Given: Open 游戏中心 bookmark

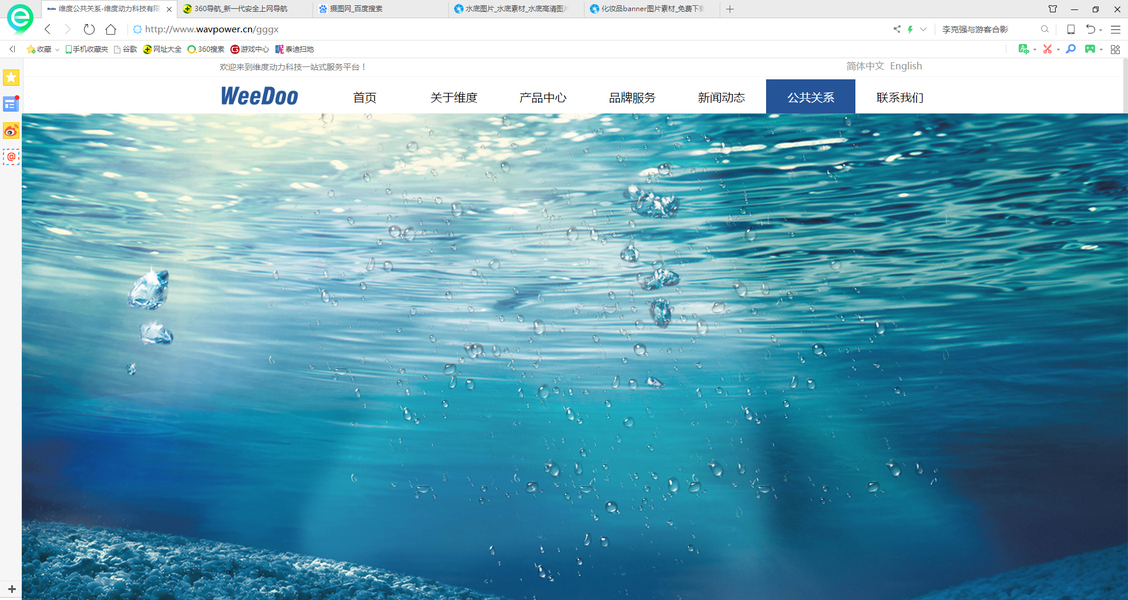Looking at the screenshot, I should 250,50.
